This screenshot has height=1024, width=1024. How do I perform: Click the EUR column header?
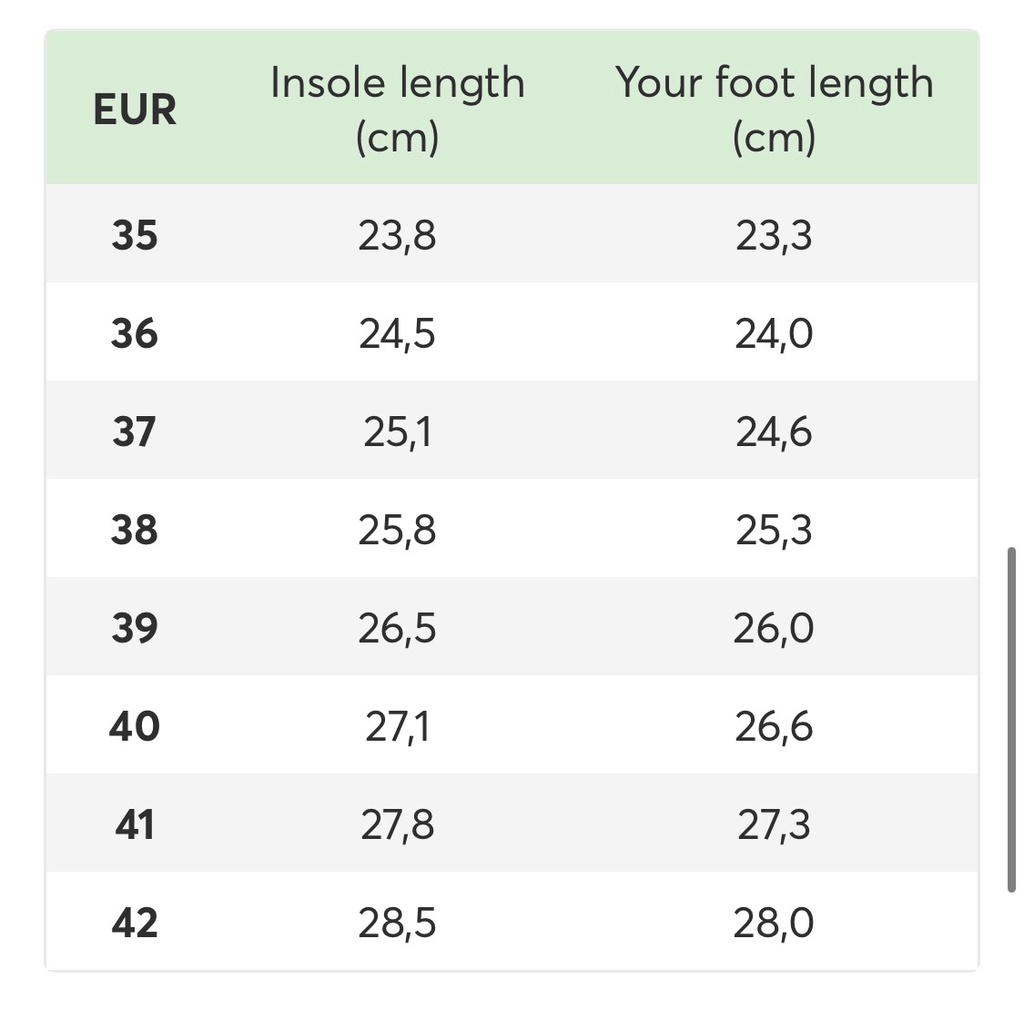click(134, 110)
